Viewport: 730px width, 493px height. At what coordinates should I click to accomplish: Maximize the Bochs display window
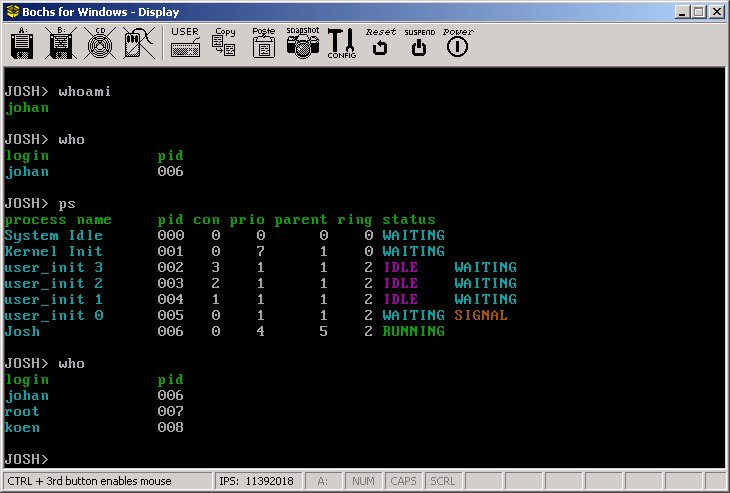coord(699,12)
